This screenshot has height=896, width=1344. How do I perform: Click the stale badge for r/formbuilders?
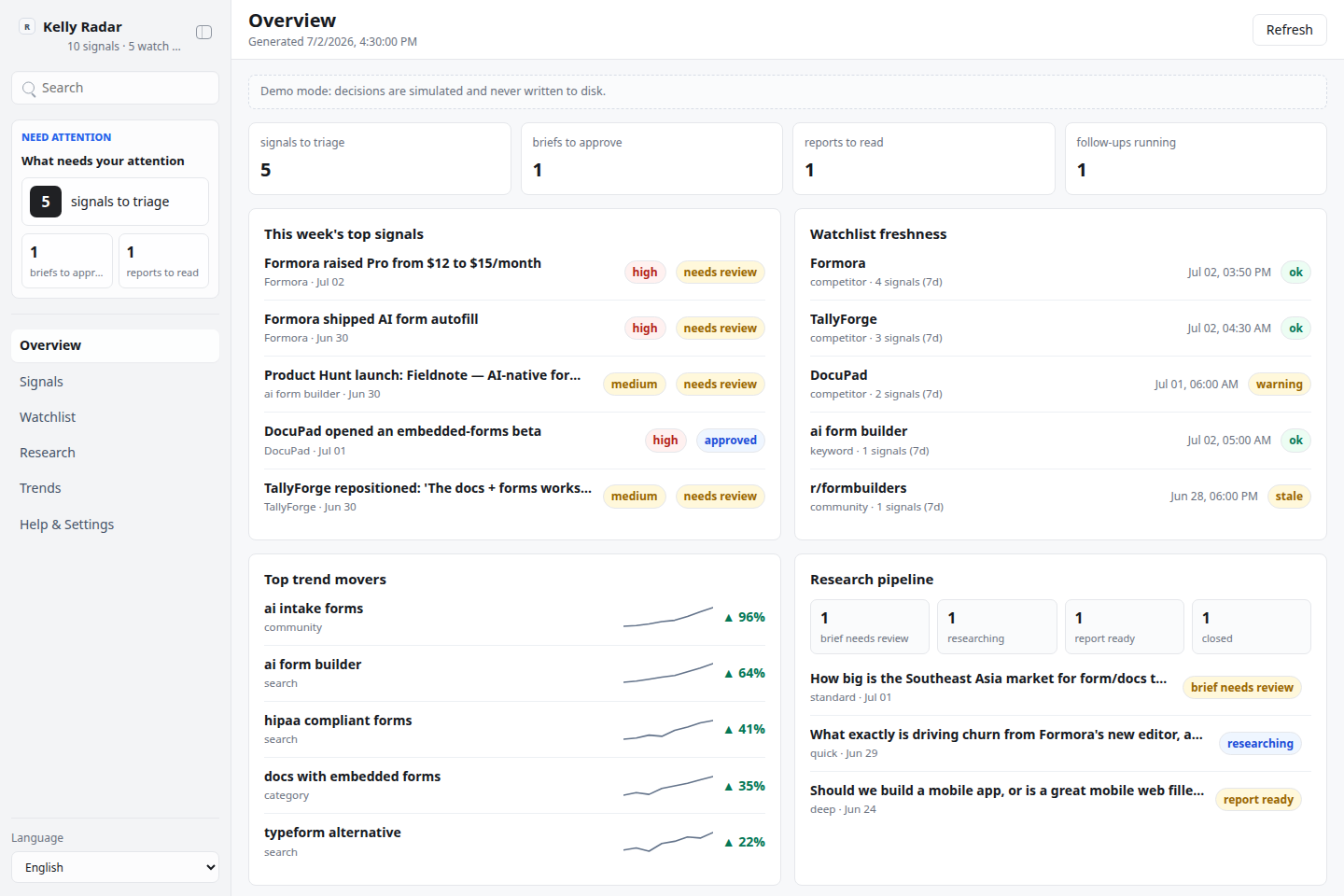coord(1289,497)
